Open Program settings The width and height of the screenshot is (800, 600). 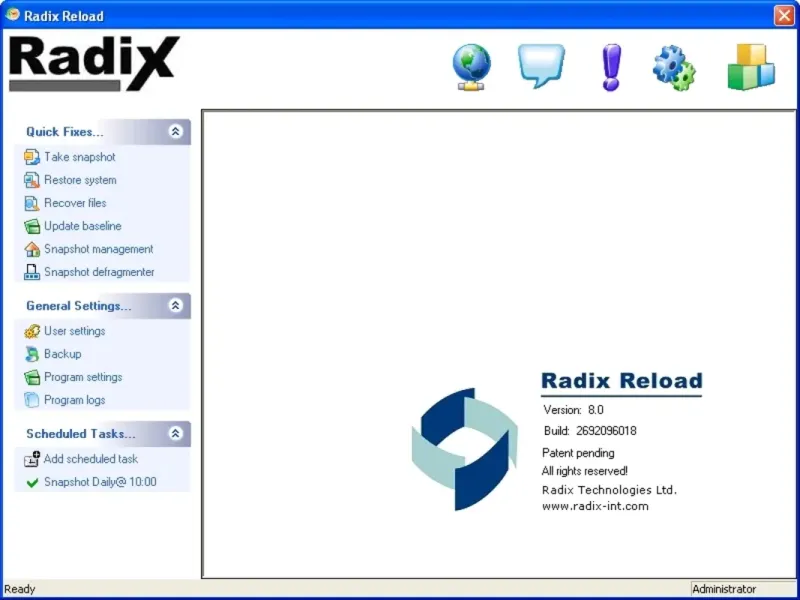(x=83, y=377)
